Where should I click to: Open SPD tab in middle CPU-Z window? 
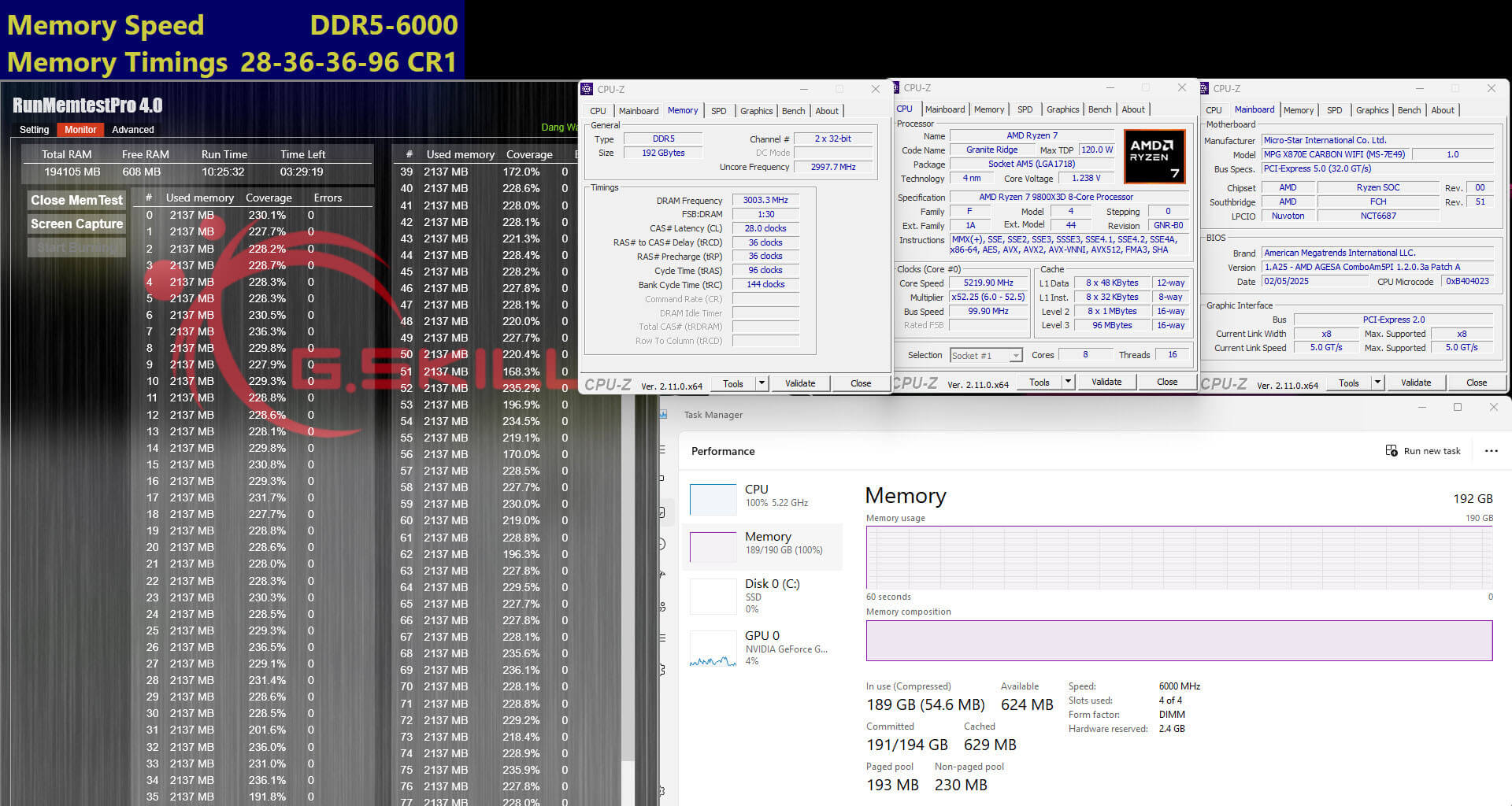point(1025,109)
